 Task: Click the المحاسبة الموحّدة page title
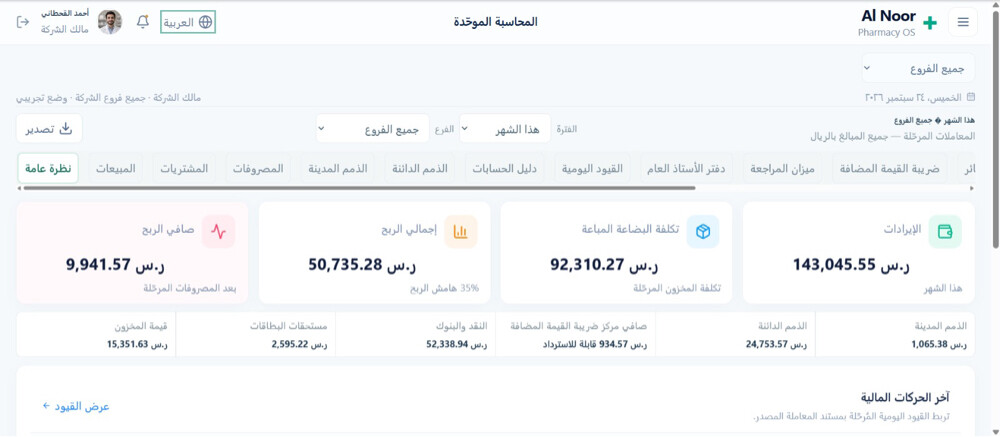coord(496,22)
